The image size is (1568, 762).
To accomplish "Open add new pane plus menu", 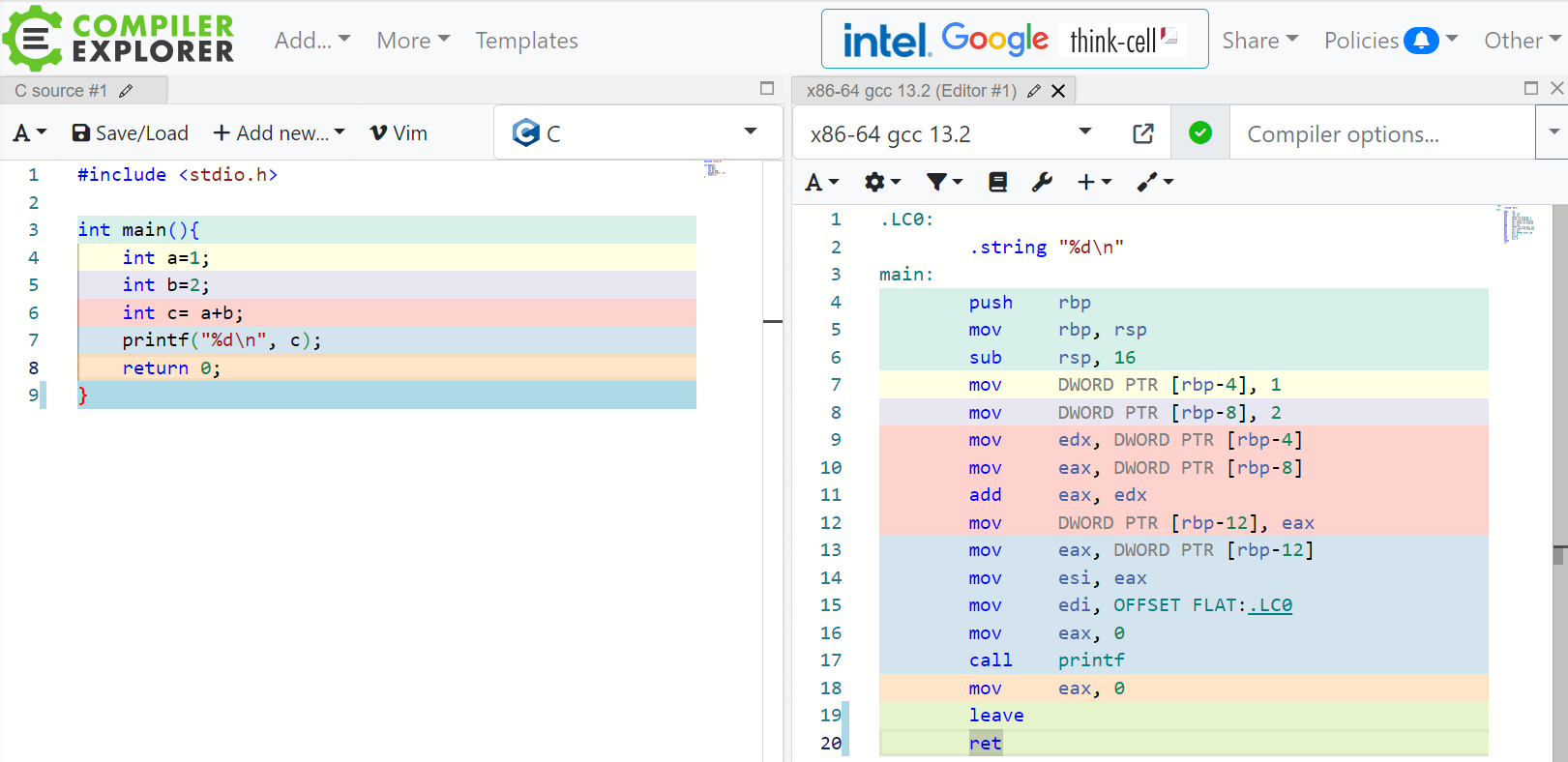I will 1095,182.
